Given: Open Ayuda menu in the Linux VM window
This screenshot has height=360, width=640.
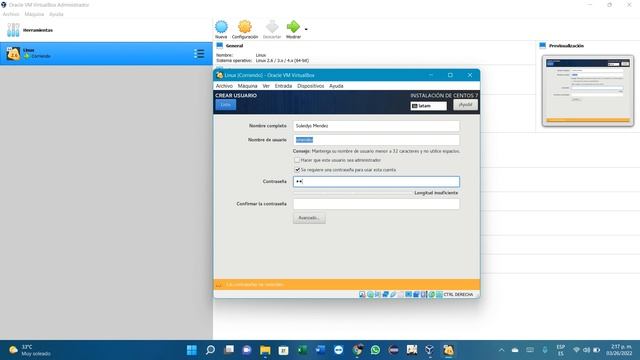Looking at the screenshot, I should tap(336, 86).
